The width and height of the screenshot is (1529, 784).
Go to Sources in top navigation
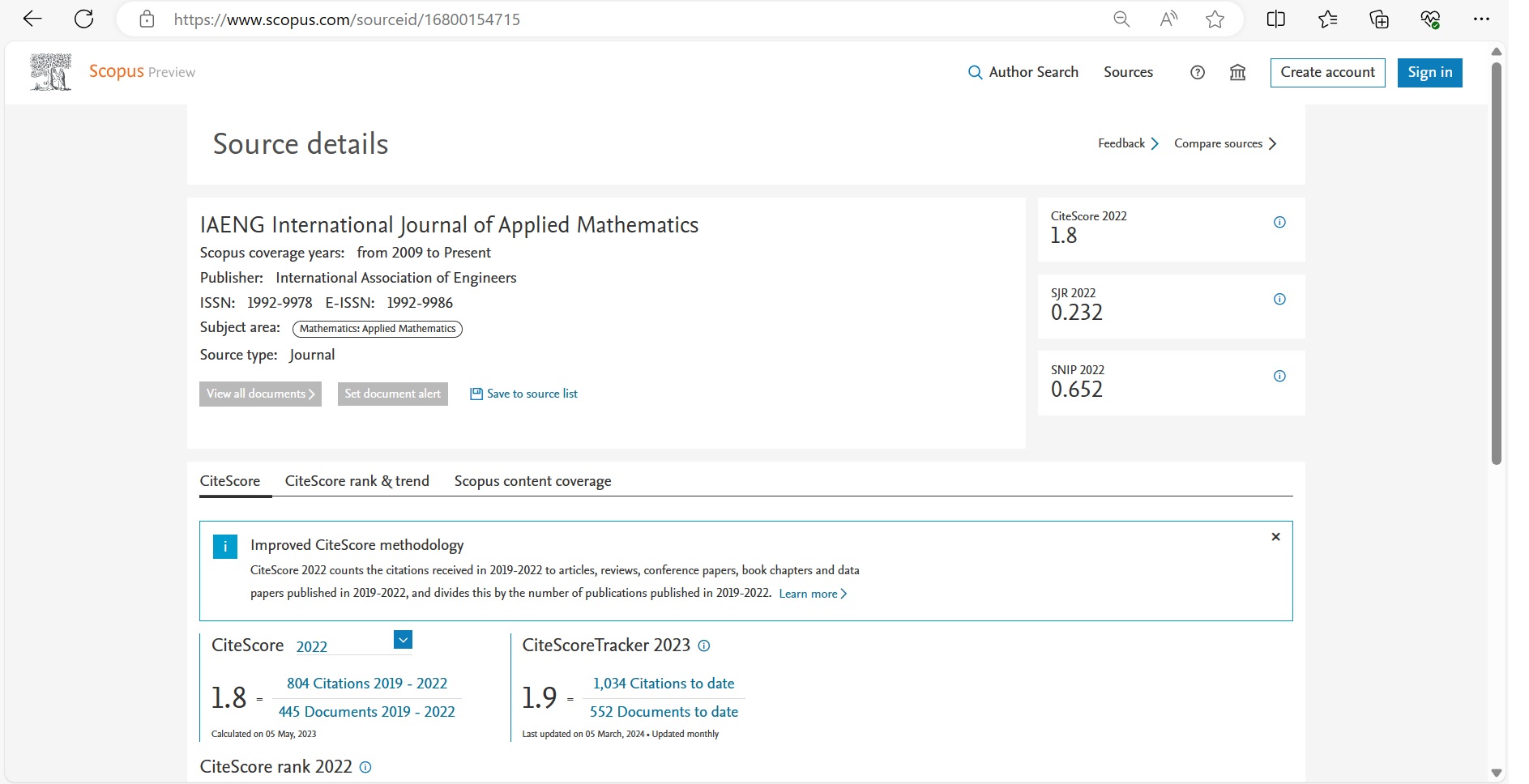point(1128,72)
